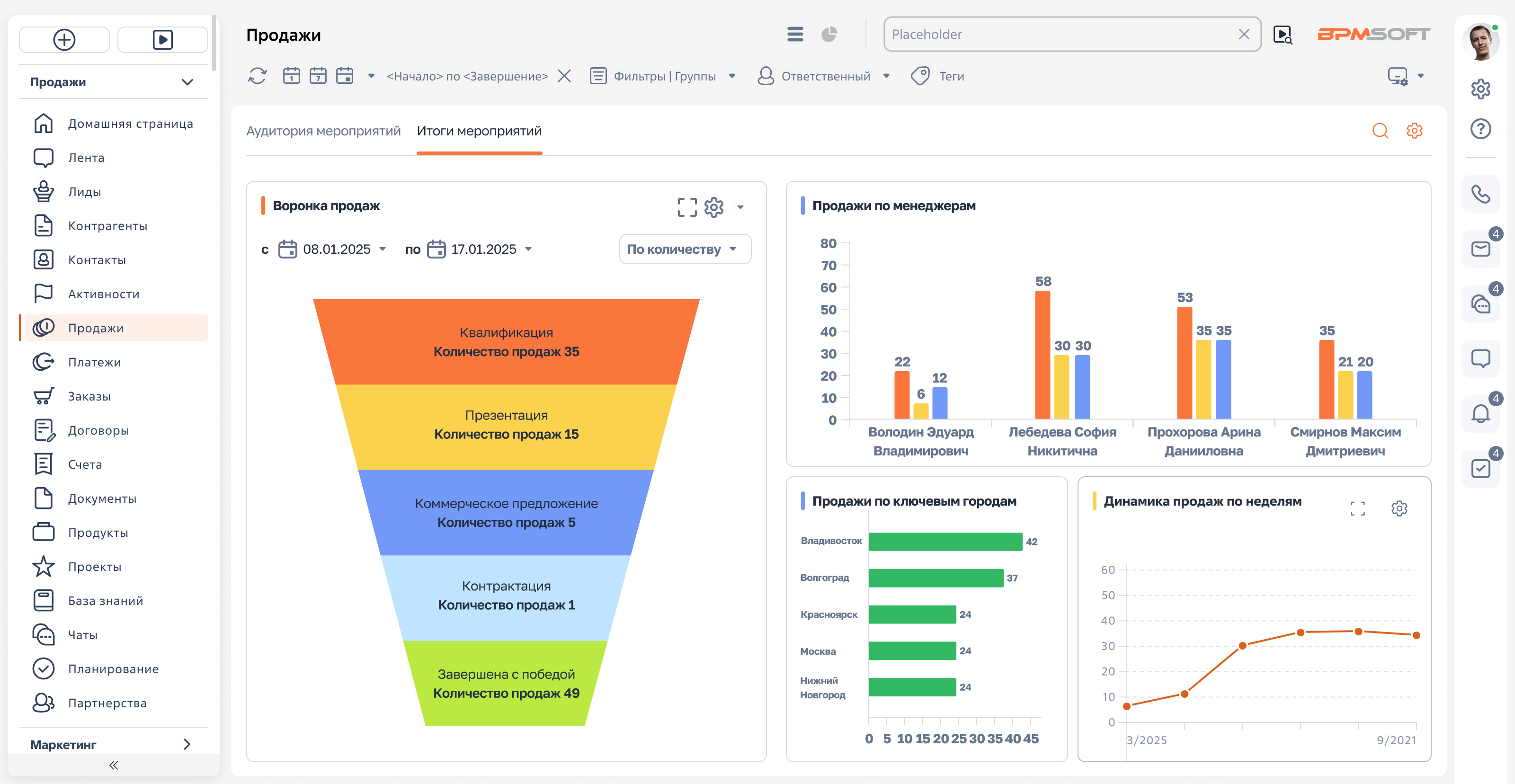Expand Динамика продаж по неделям chart fullscreen
Viewport: 1515px width, 784px height.
(1357, 508)
